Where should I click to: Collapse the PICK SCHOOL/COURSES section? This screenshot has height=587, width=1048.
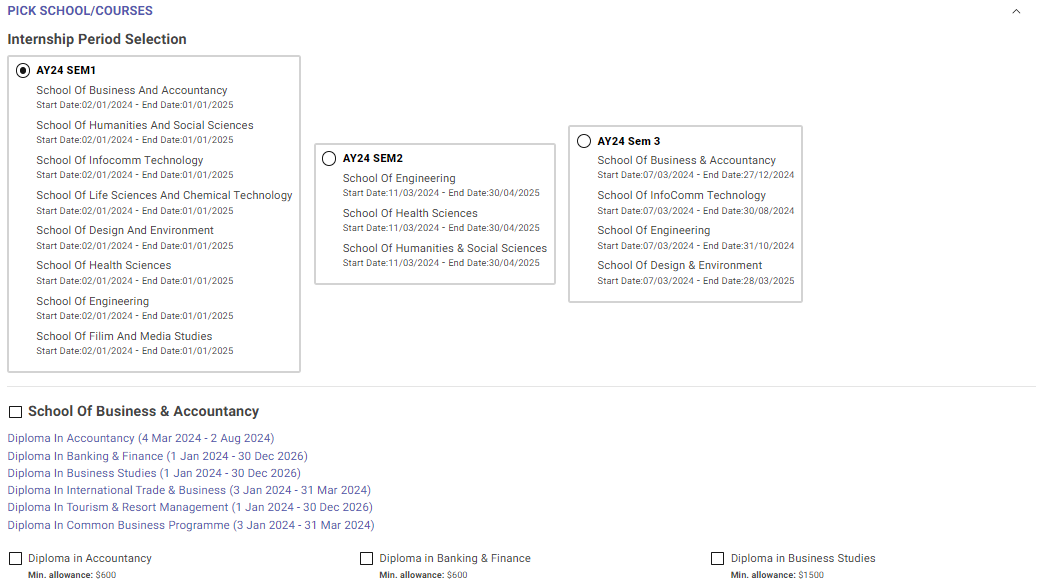pos(1017,11)
